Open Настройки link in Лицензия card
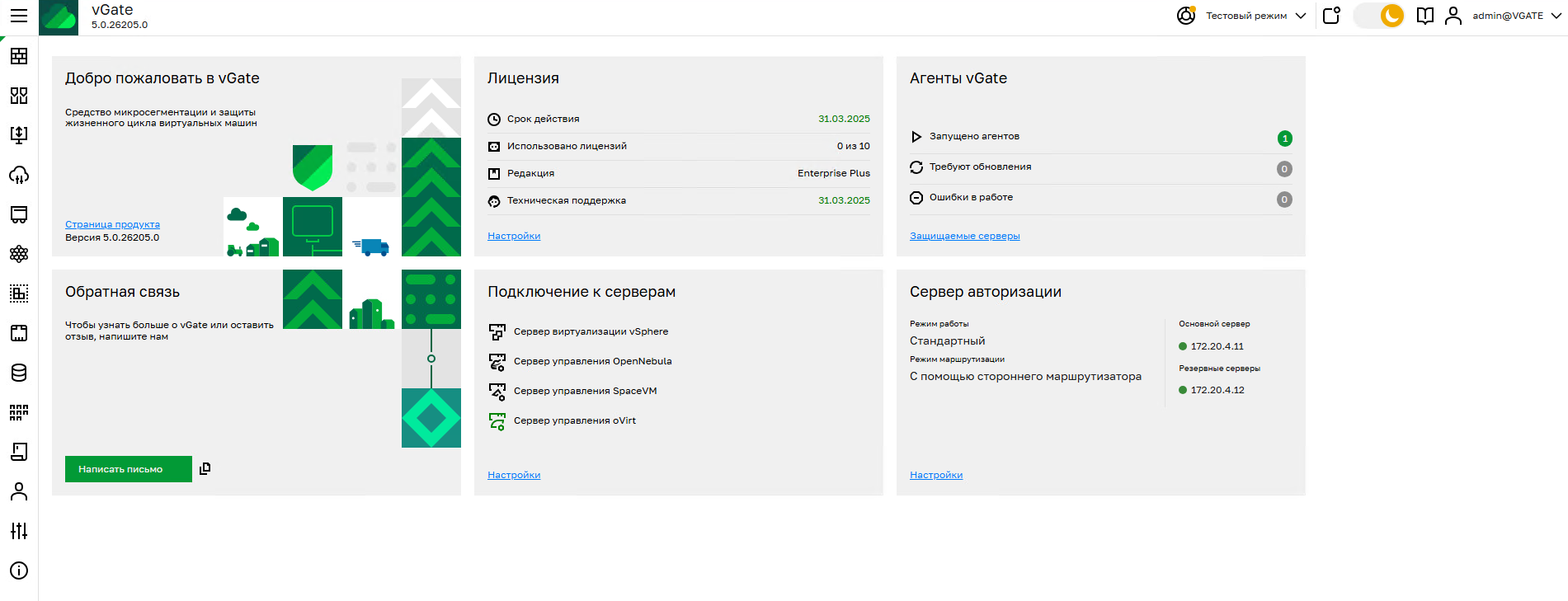1568x601 pixels. pyautogui.click(x=514, y=236)
